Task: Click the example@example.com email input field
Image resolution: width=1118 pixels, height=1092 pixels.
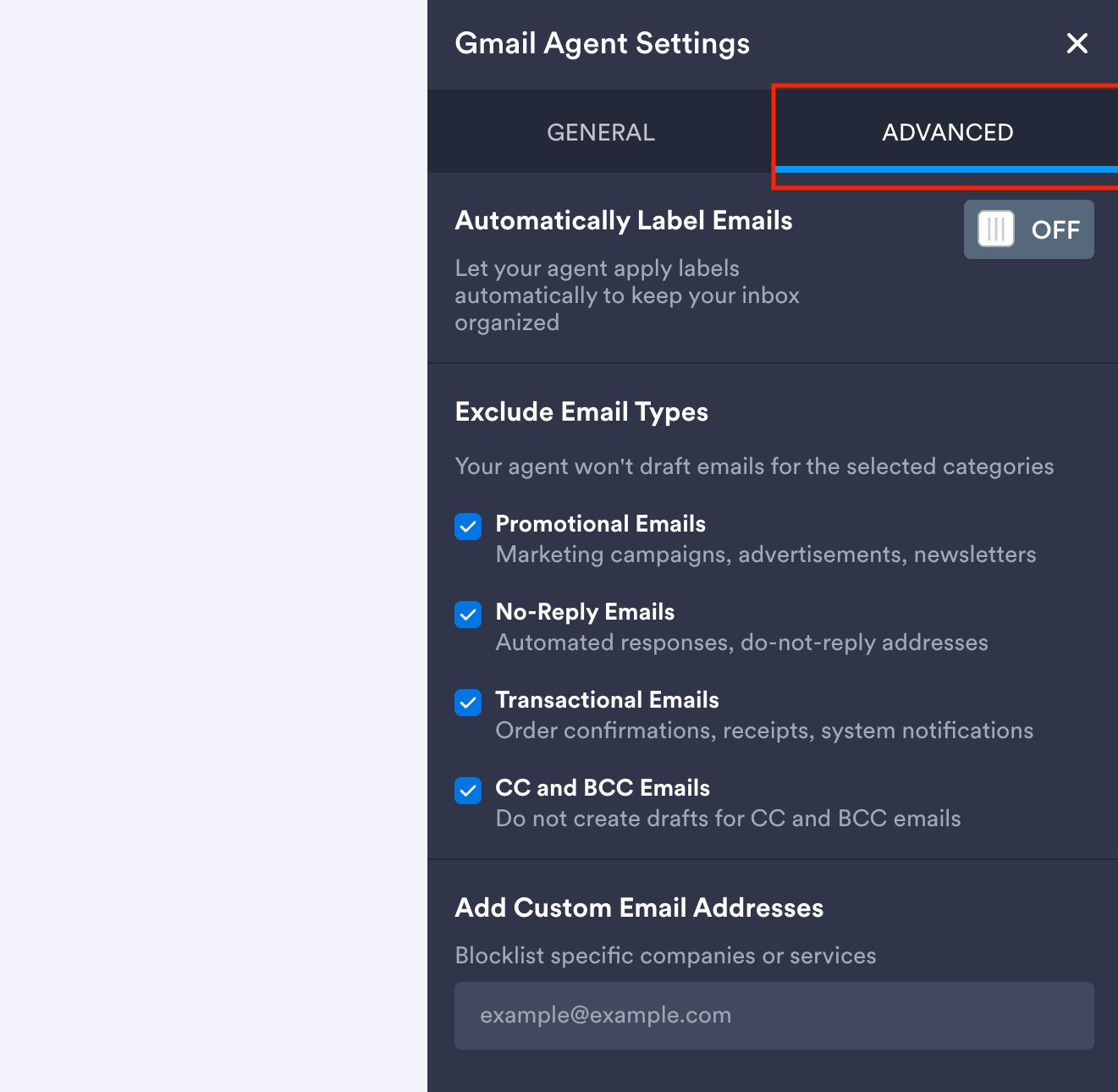Action: click(774, 1015)
